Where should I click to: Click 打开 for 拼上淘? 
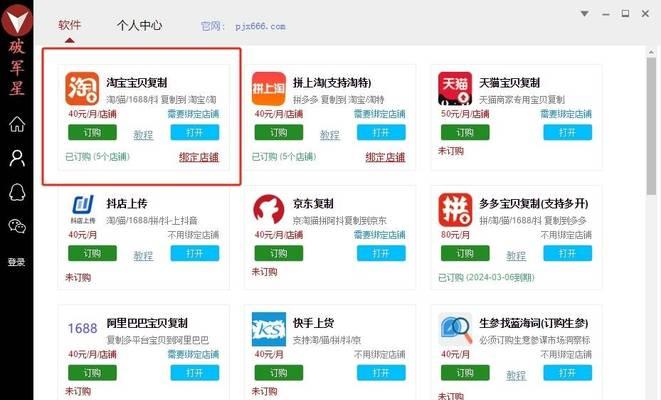click(381, 132)
